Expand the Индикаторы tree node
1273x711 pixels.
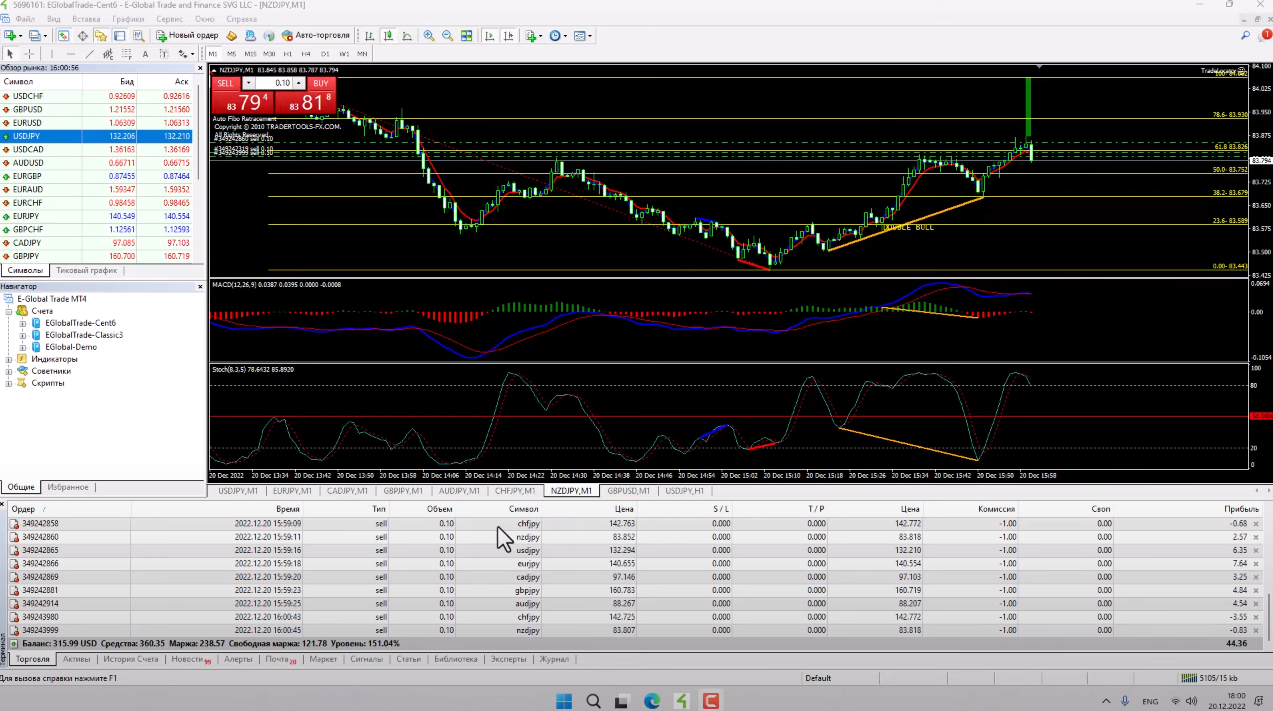point(9,359)
